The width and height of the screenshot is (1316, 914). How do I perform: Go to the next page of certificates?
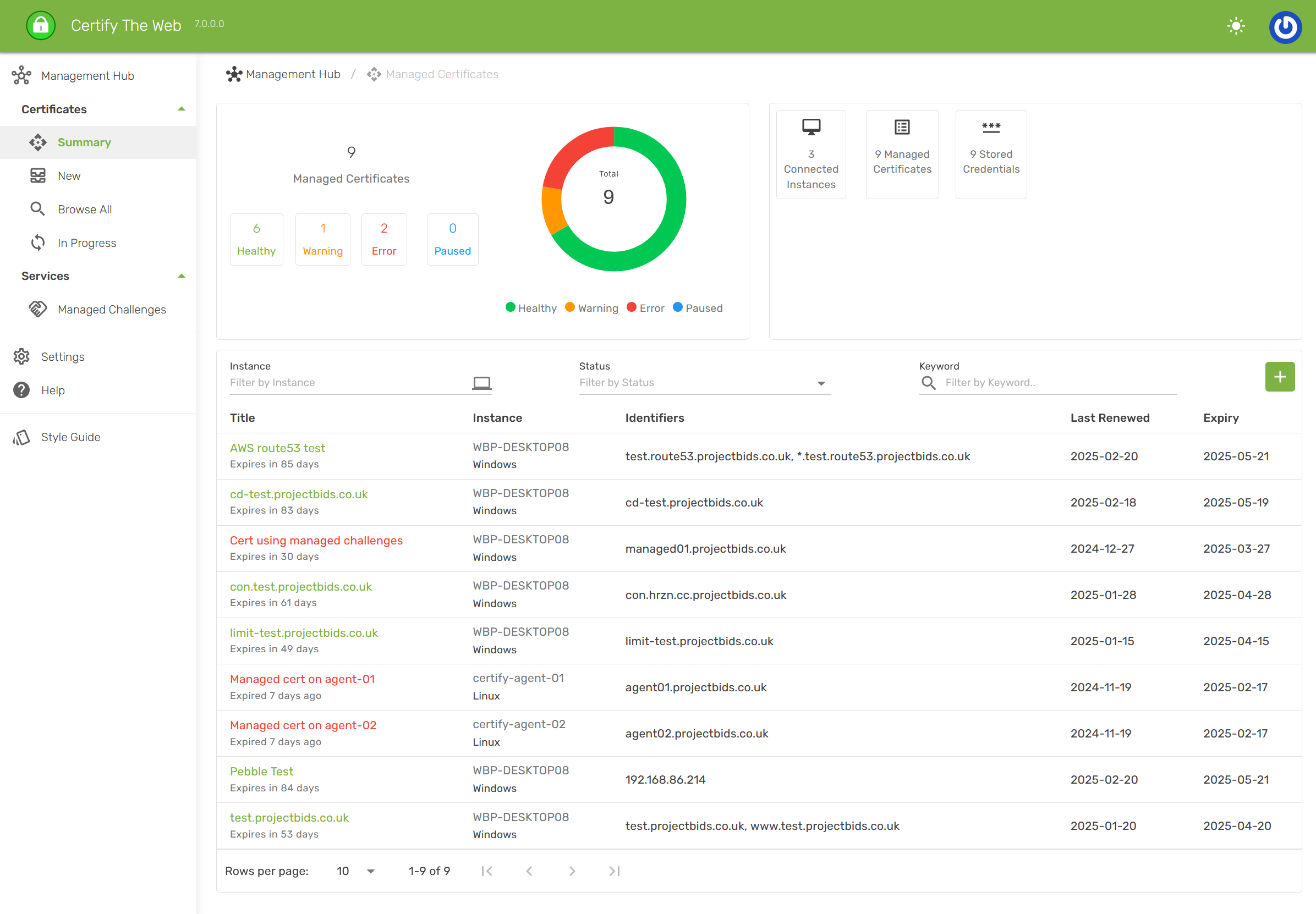pyautogui.click(x=571, y=871)
